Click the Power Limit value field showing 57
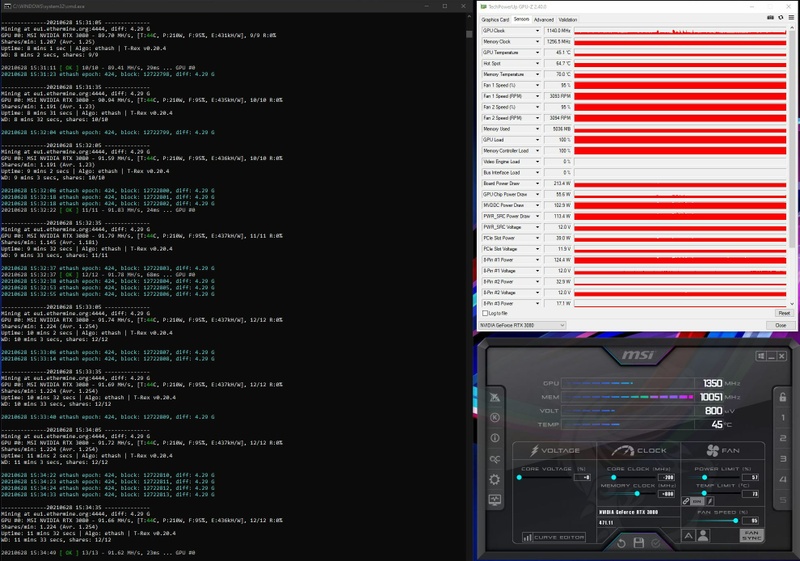Viewport: 800px width, 561px height. coord(751,477)
